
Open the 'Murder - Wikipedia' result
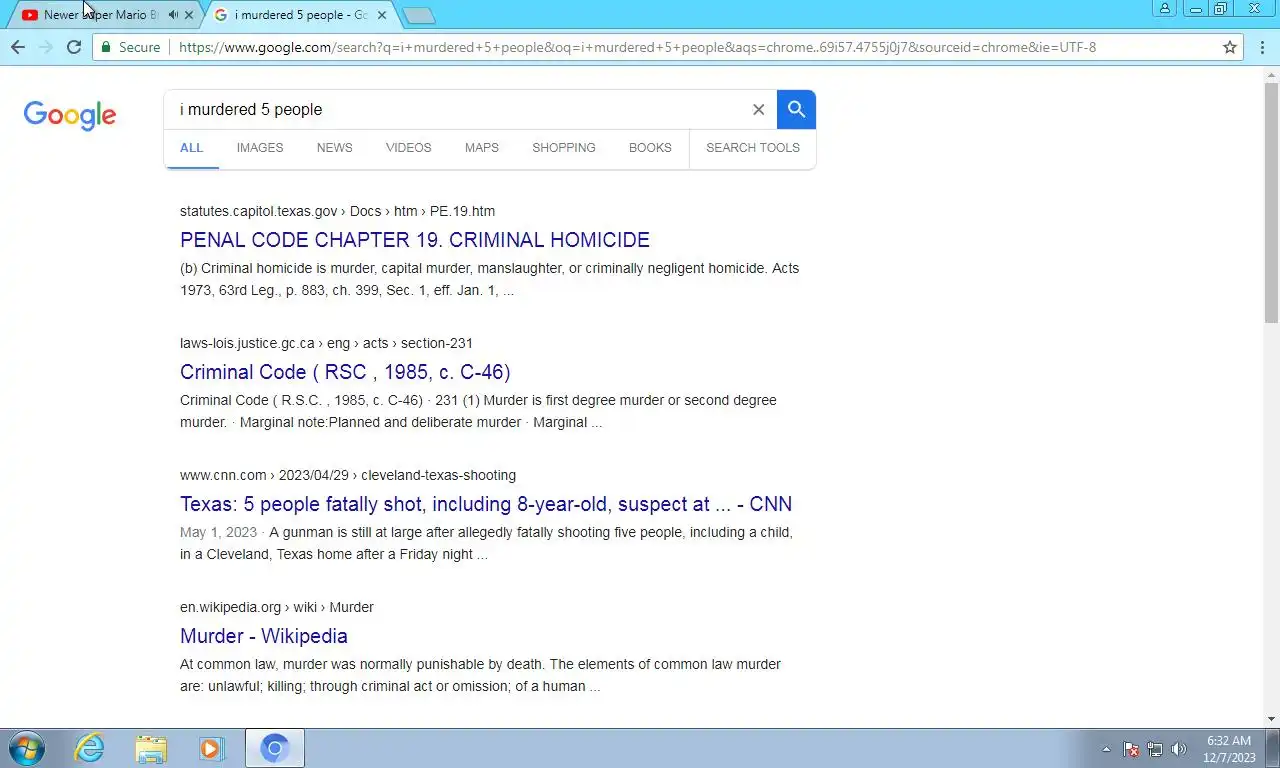click(x=264, y=636)
